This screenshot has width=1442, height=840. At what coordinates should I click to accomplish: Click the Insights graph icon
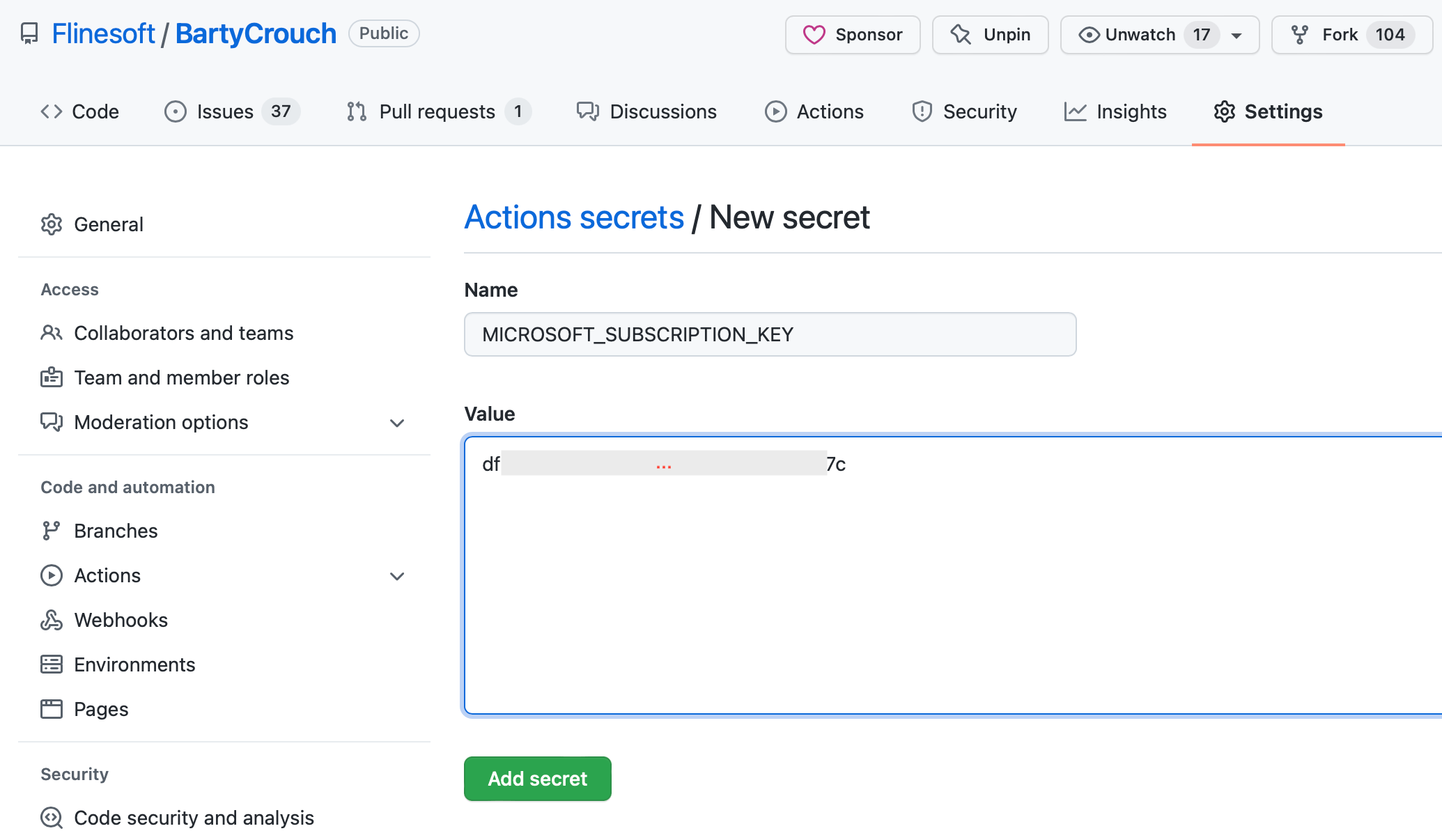1076,111
